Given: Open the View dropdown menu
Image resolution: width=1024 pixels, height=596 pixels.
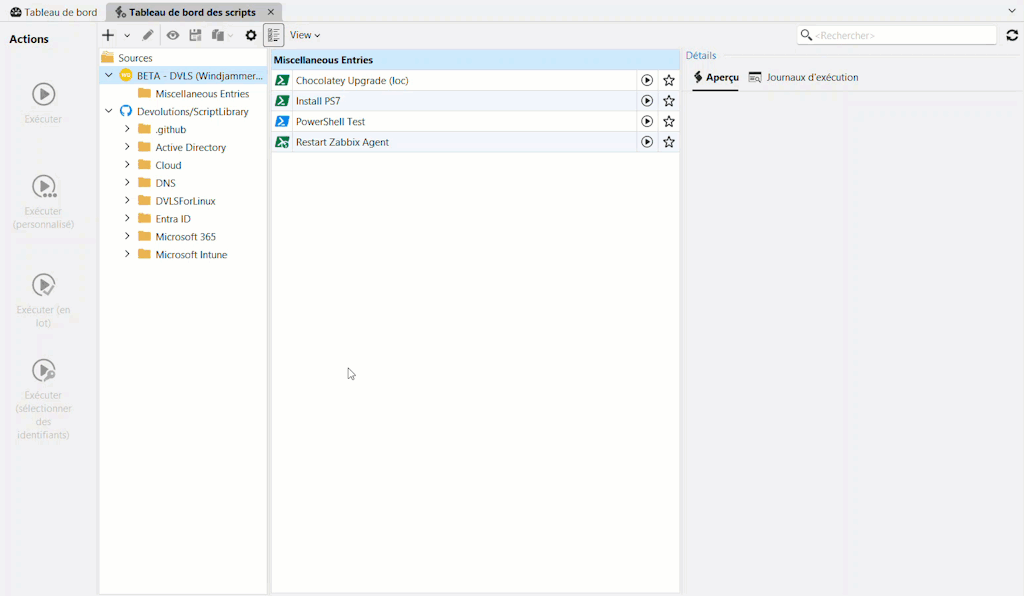Looking at the screenshot, I should (303, 35).
